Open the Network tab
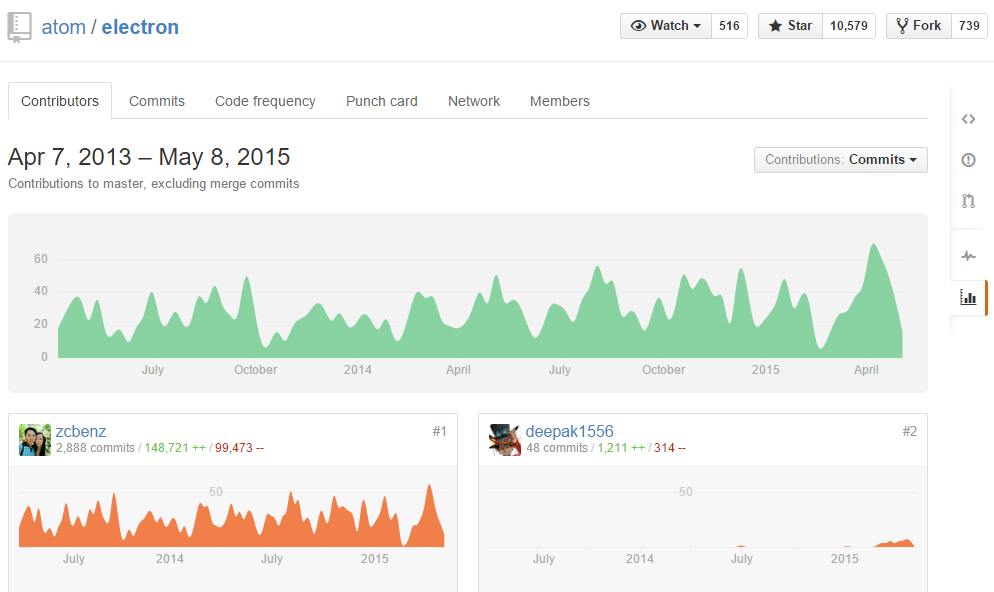The image size is (994, 592). [x=474, y=101]
